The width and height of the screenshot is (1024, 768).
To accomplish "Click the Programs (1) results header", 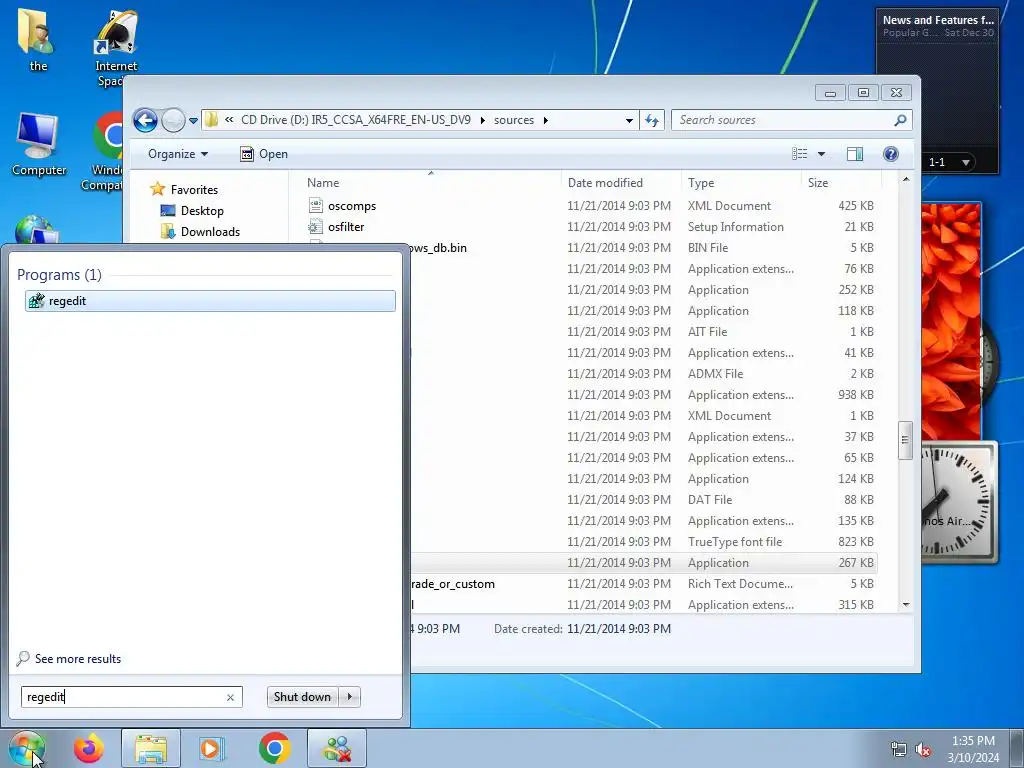I will [x=59, y=275].
